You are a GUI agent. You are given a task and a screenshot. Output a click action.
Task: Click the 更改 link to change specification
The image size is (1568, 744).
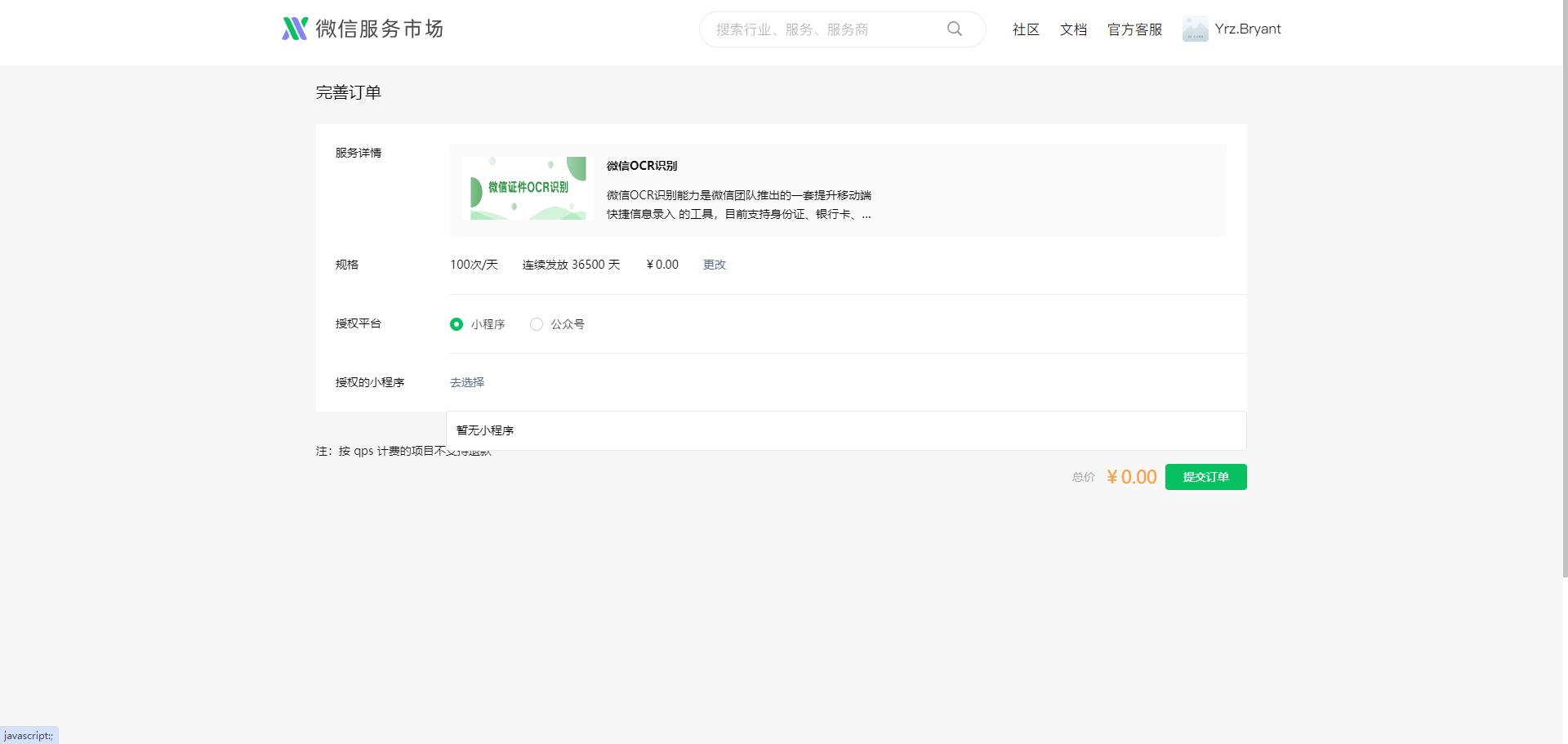[x=715, y=265]
